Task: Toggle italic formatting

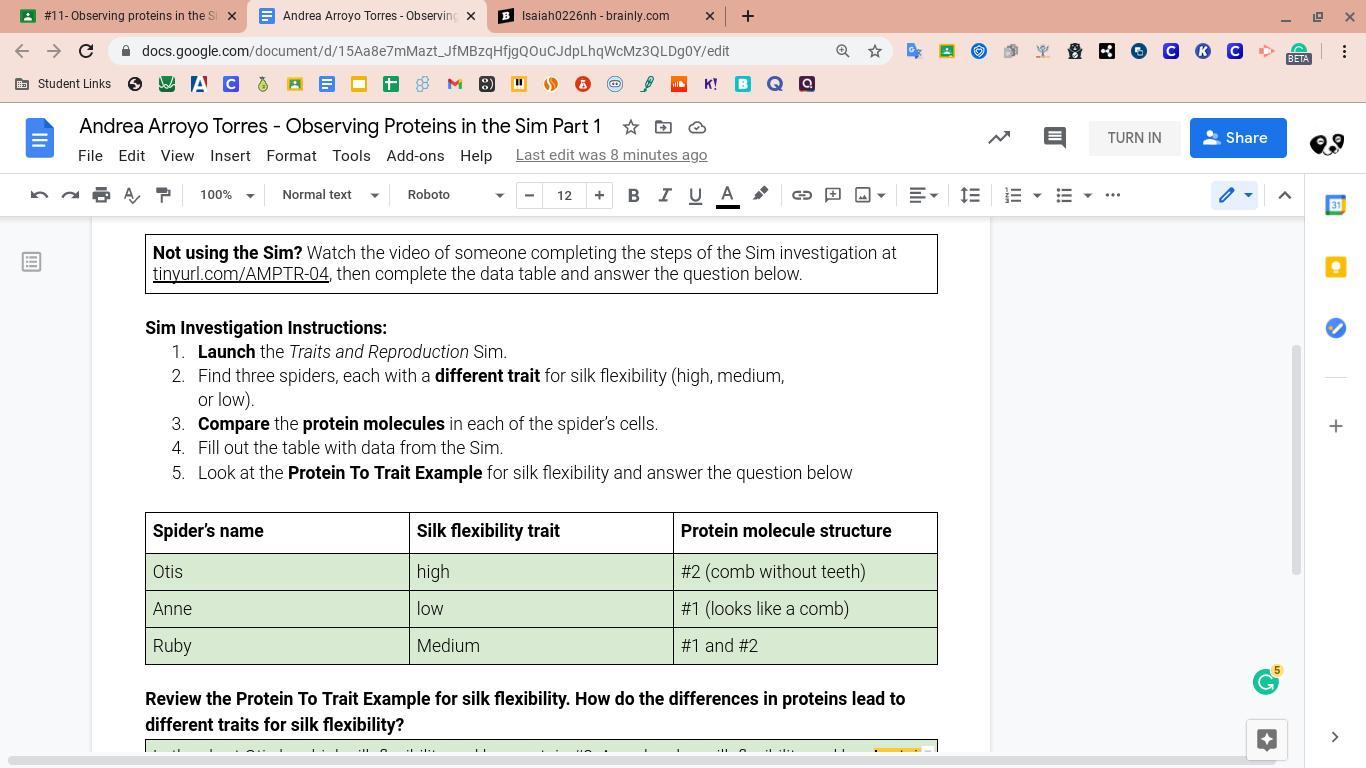Action: 664,195
